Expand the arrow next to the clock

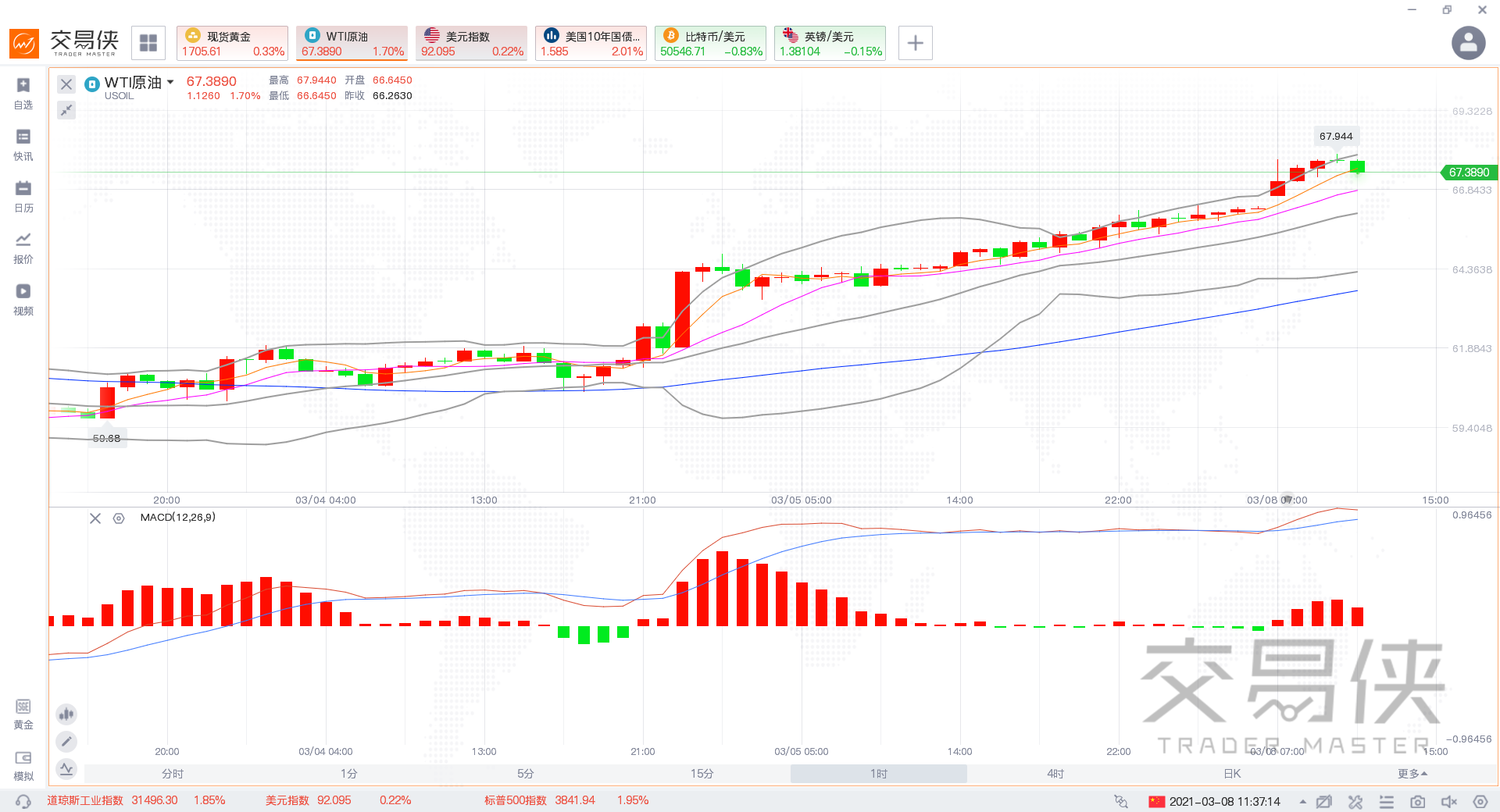pyautogui.click(x=1302, y=802)
